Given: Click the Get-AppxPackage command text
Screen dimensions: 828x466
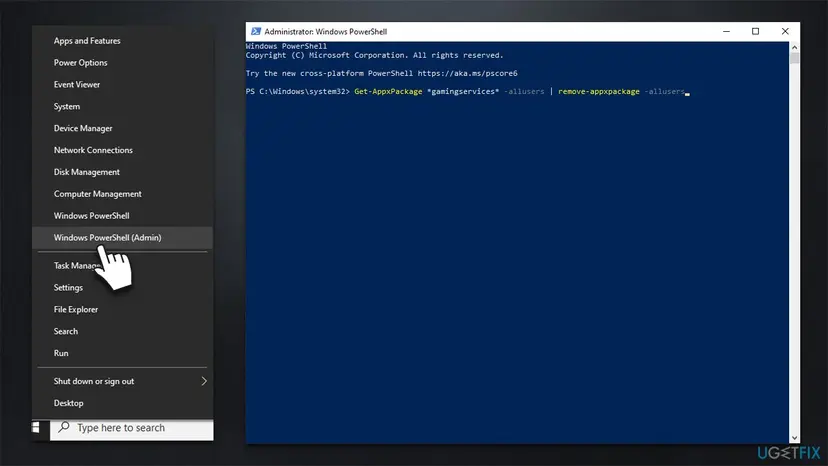Looking at the screenshot, I should [x=388, y=91].
